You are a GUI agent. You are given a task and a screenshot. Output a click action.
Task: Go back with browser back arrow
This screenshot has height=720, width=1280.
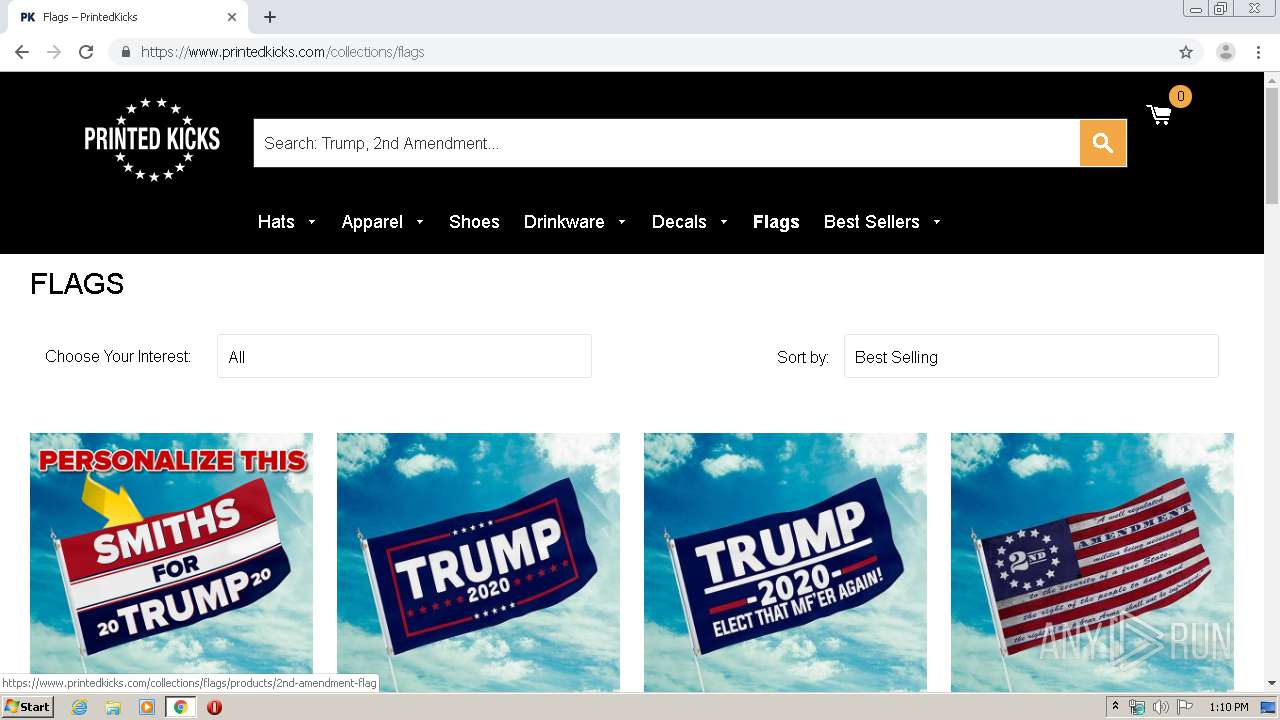click(22, 52)
